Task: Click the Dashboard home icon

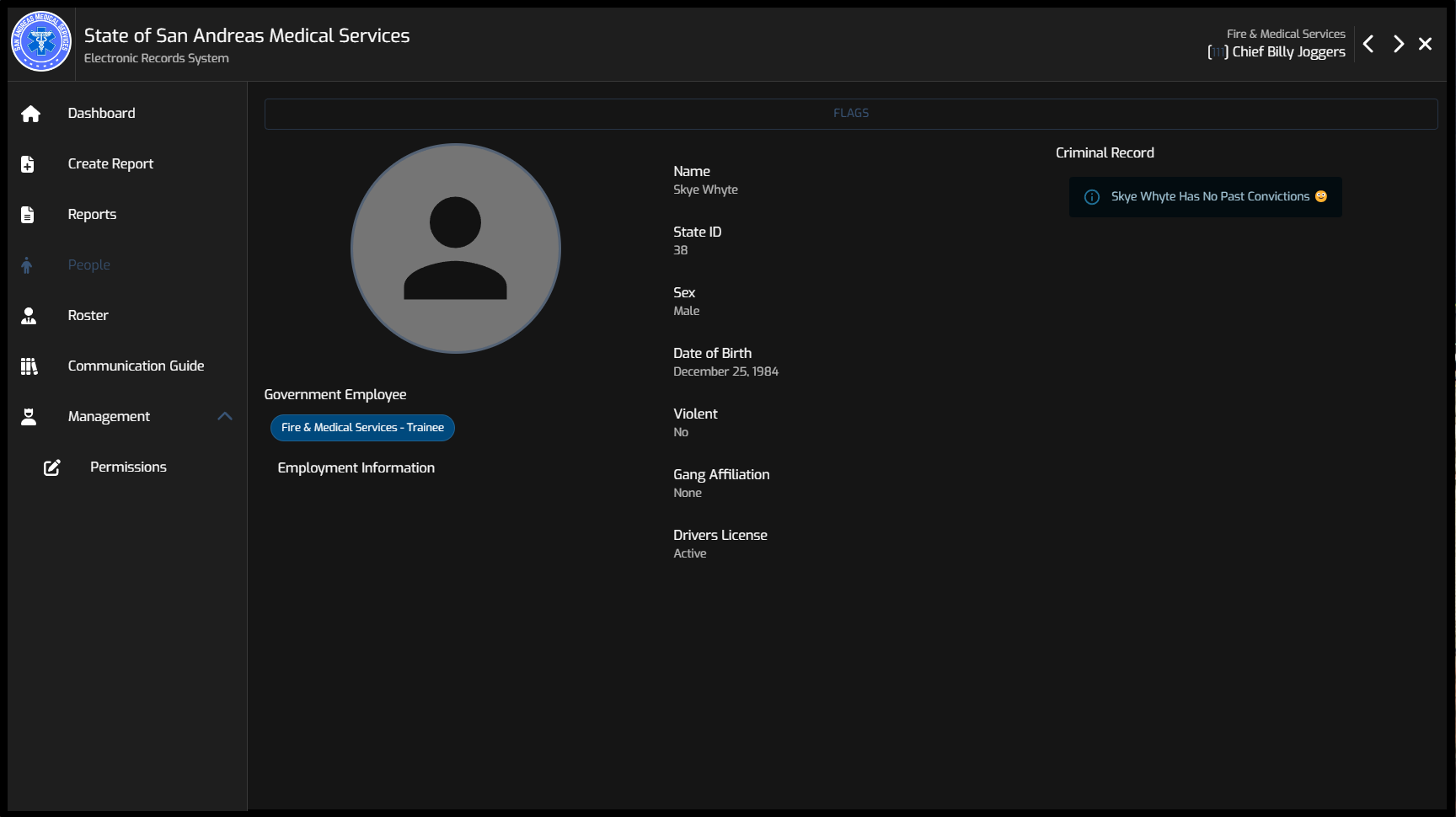Action: pyautogui.click(x=30, y=114)
